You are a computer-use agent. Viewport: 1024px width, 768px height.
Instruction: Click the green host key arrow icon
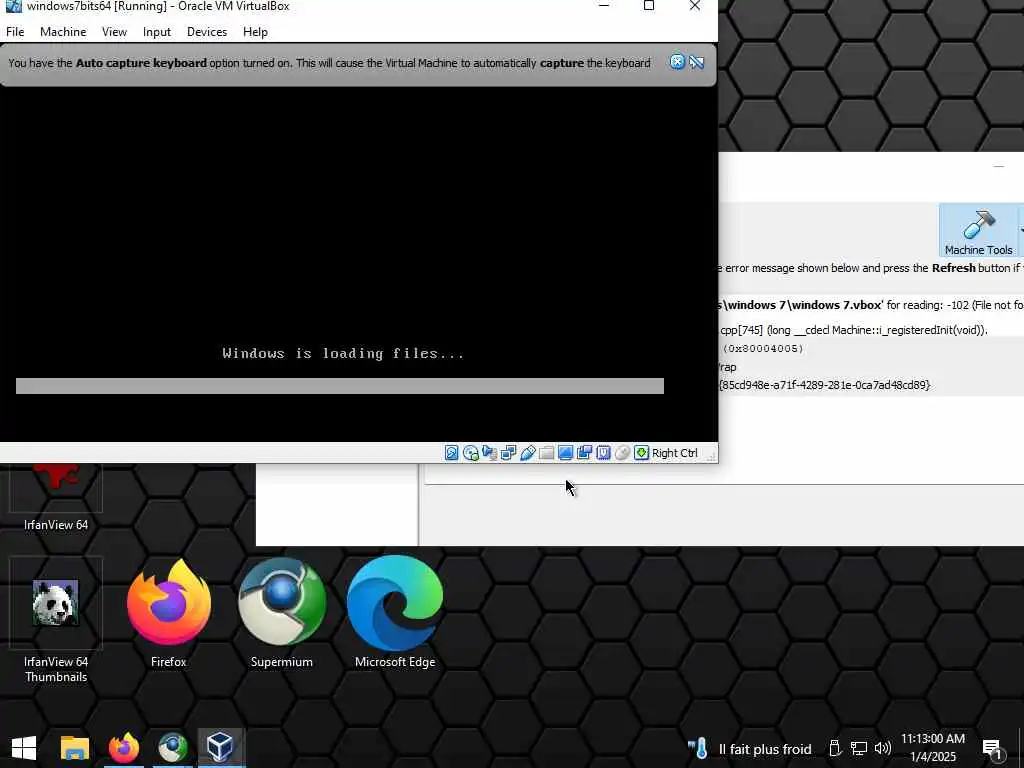(x=641, y=453)
